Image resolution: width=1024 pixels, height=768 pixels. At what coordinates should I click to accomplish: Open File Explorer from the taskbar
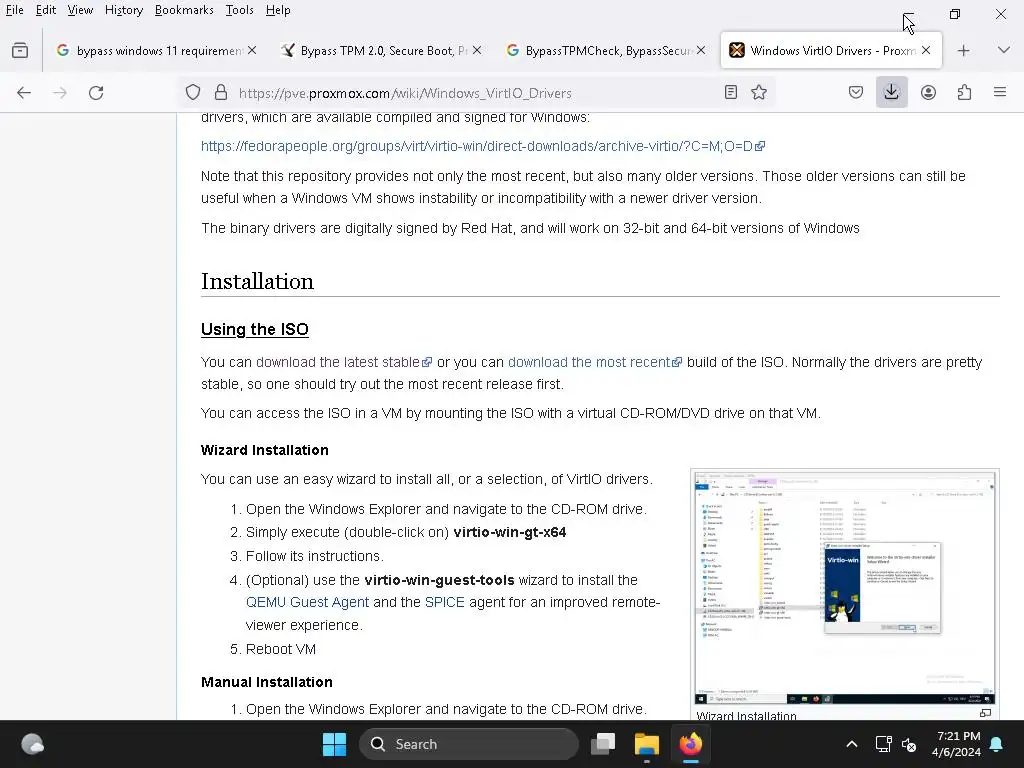pos(647,744)
